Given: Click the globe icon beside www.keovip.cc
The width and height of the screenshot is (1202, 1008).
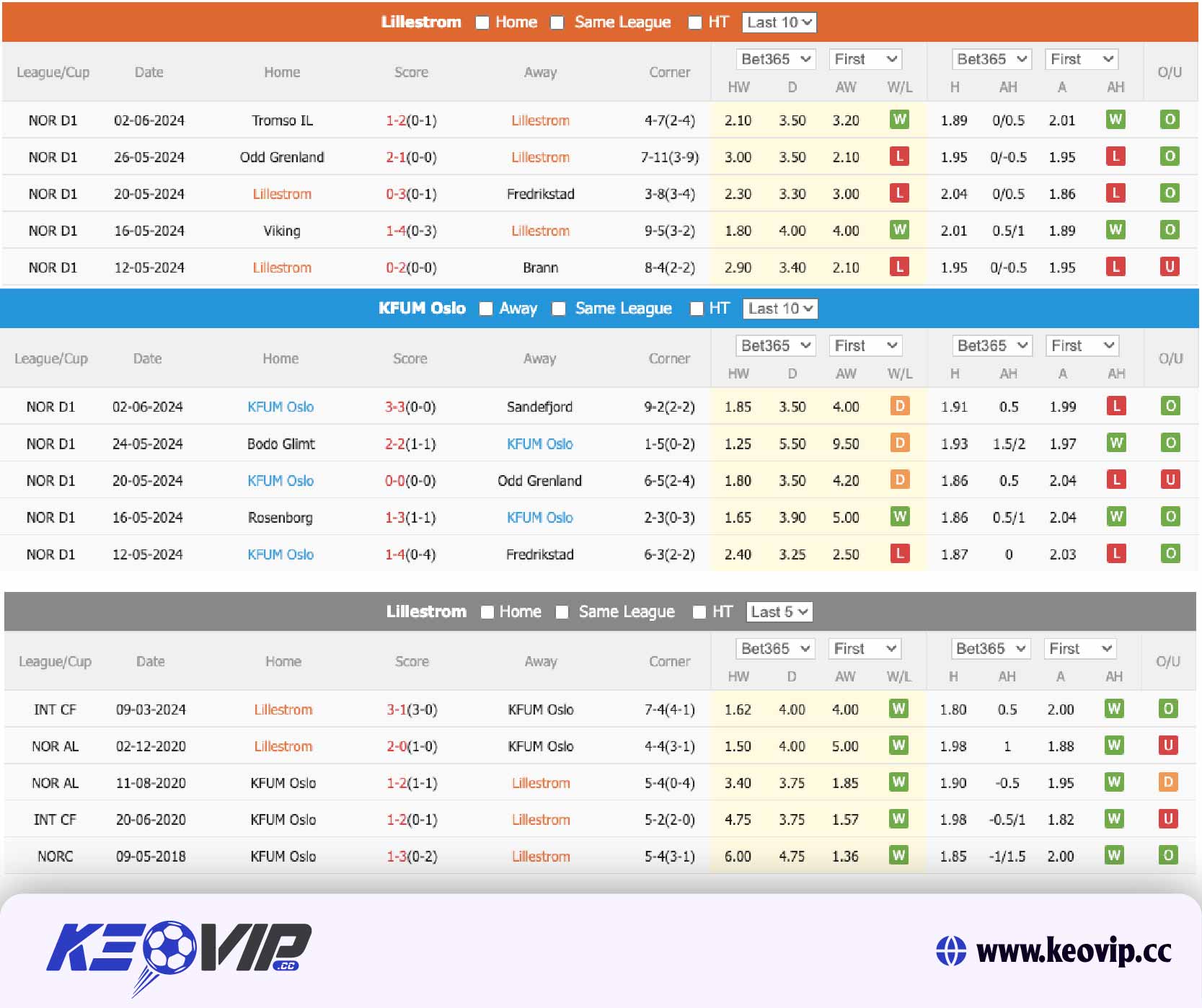Looking at the screenshot, I should click(950, 951).
